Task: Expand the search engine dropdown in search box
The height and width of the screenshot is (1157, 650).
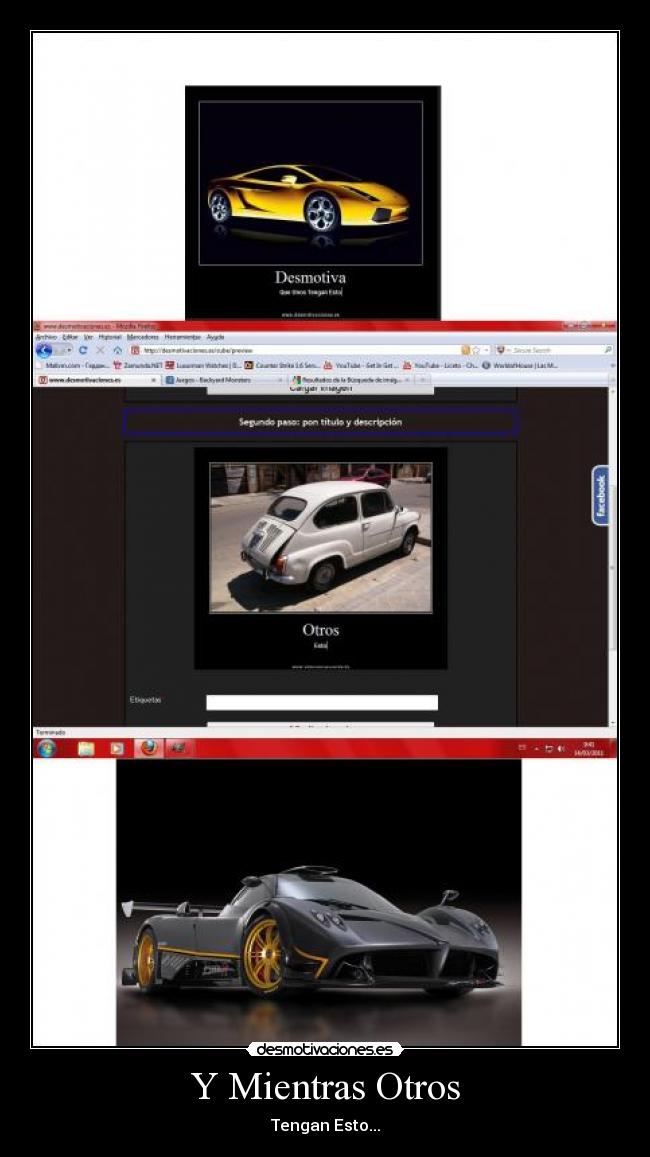Action: (503, 350)
